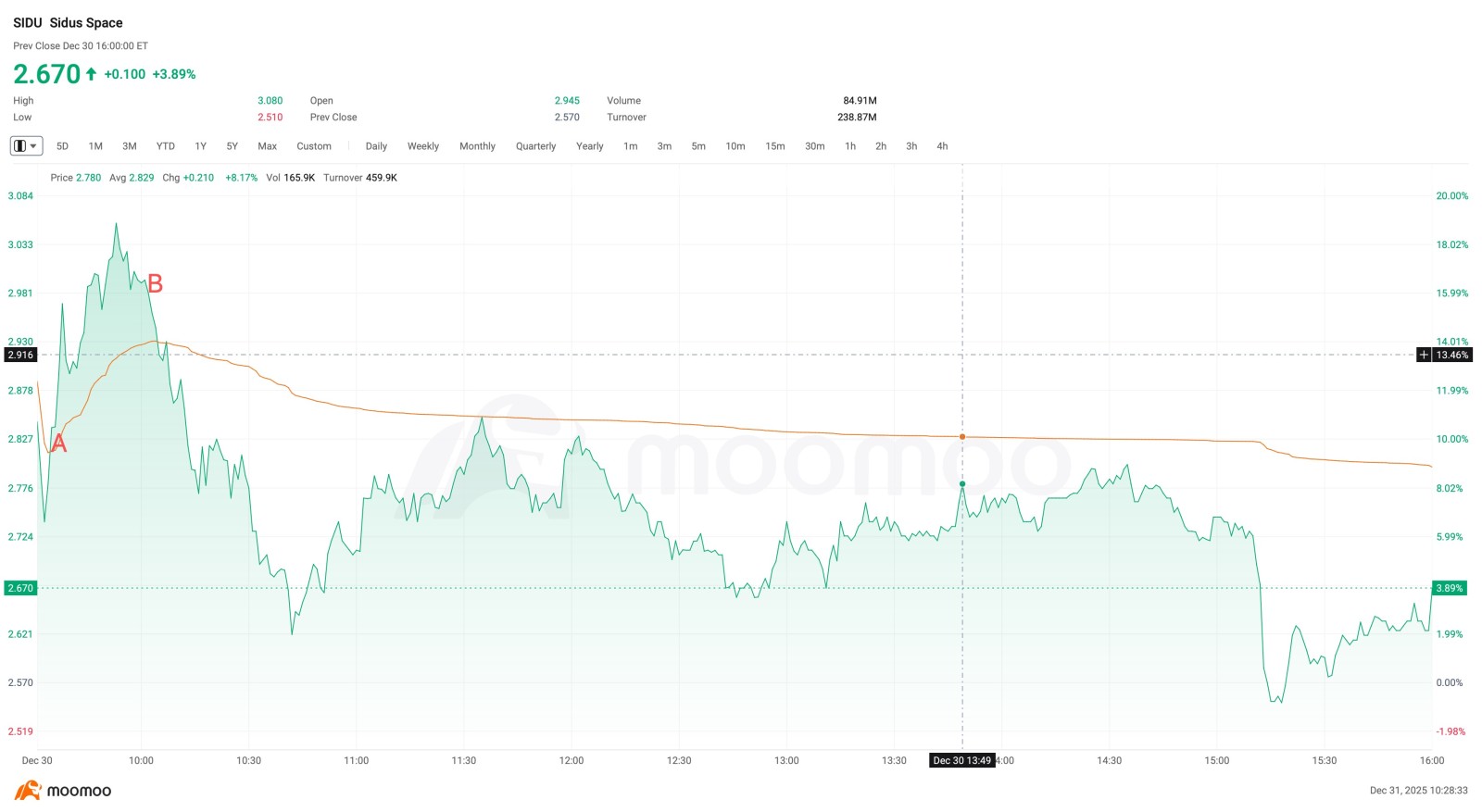Select the 1m candle interval
Viewport: 1482px width, 812px height.
[630, 146]
